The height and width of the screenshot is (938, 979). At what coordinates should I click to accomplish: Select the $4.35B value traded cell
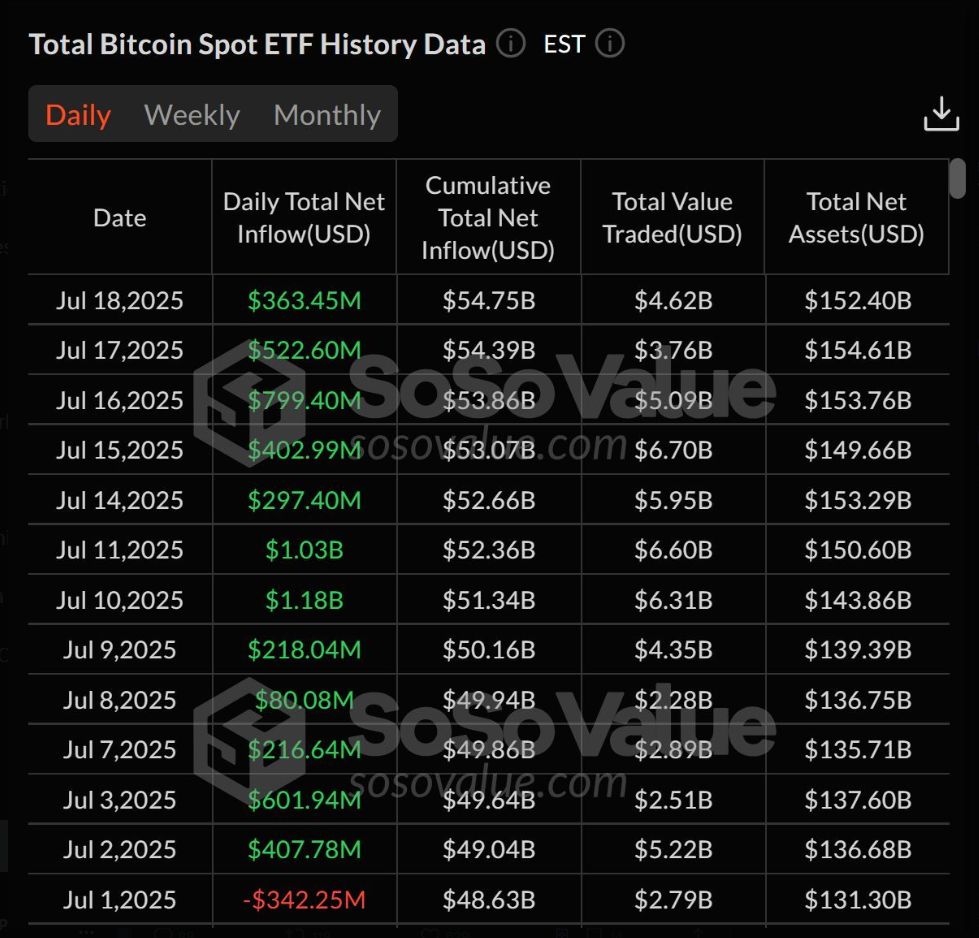[x=673, y=650]
